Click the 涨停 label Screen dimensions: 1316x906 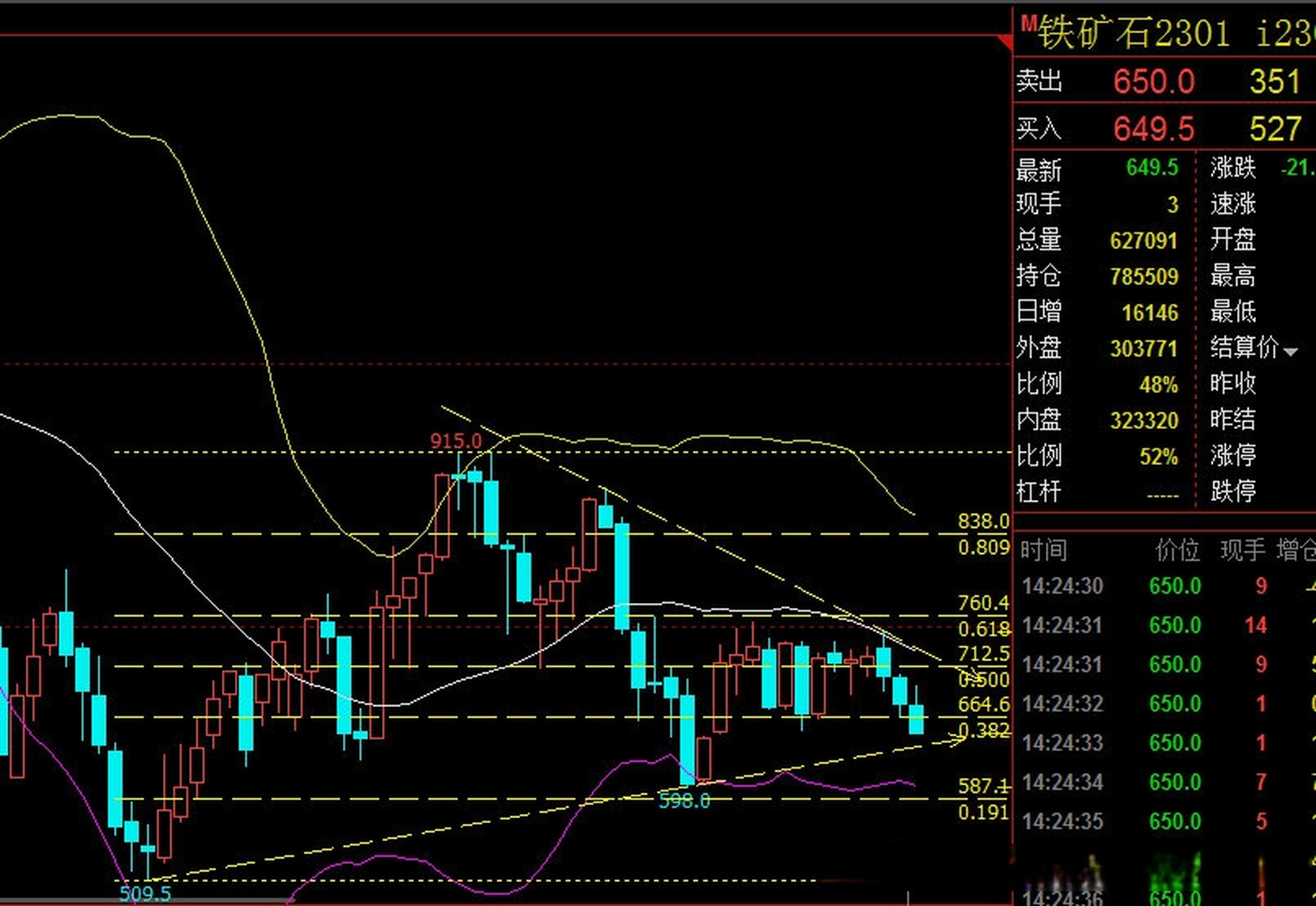[1233, 454]
